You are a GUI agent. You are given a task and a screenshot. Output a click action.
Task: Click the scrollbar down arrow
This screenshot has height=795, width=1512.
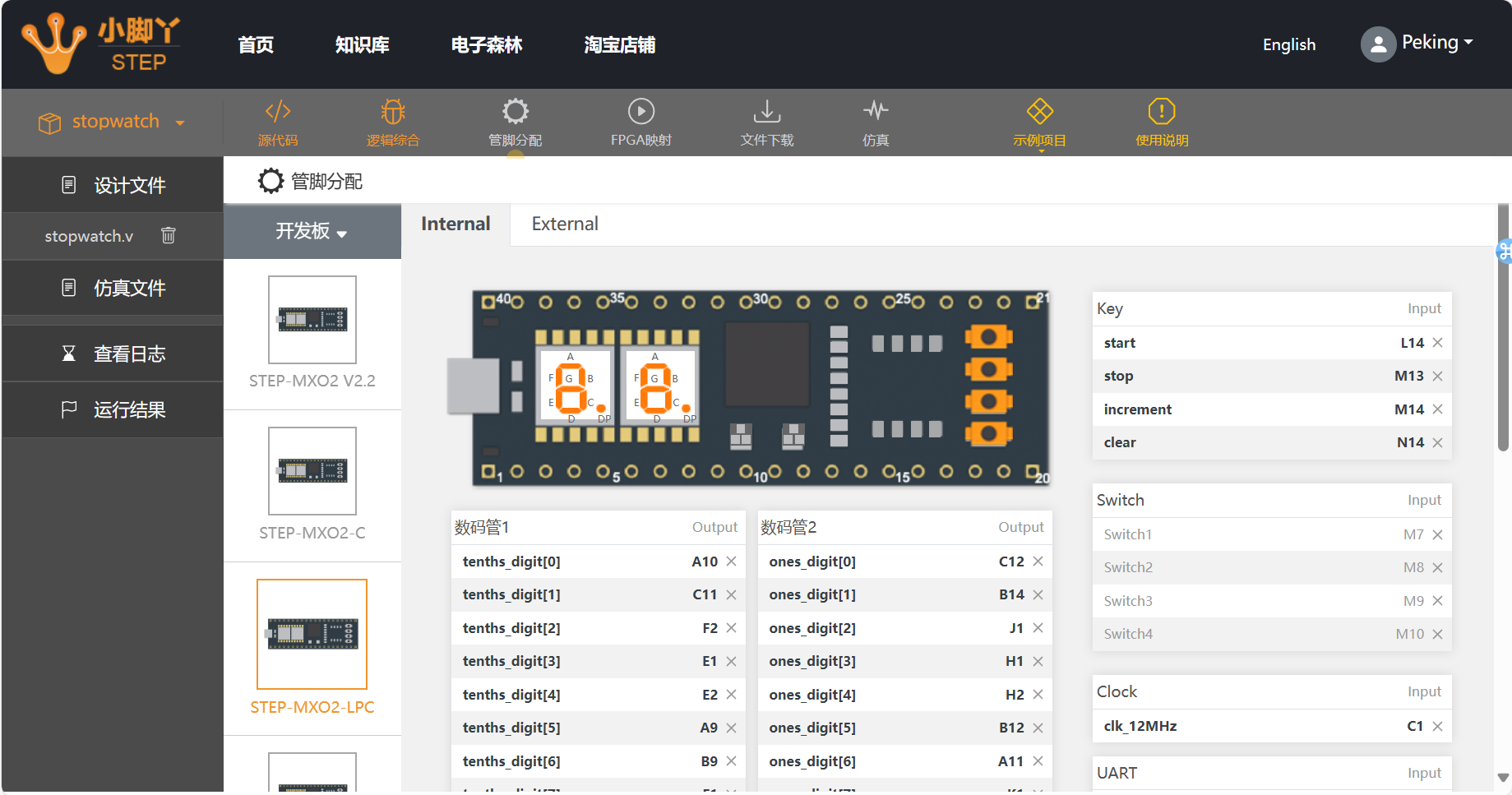click(x=1504, y=777)
